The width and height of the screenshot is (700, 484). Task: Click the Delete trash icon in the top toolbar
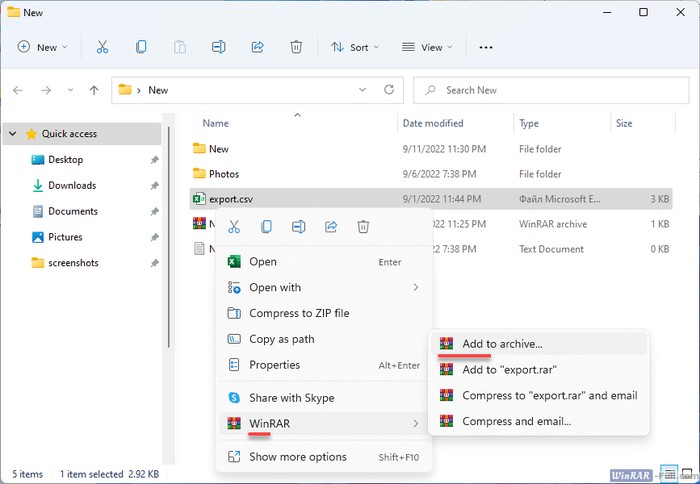[x=296, y=47]
